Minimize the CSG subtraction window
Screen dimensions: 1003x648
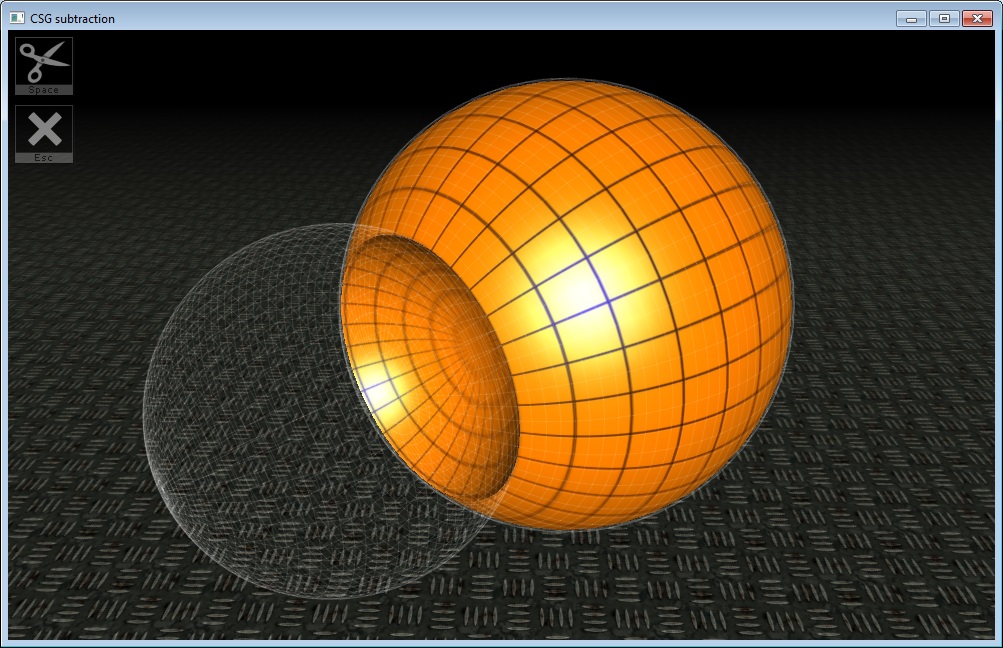click(x=912, y=19)
